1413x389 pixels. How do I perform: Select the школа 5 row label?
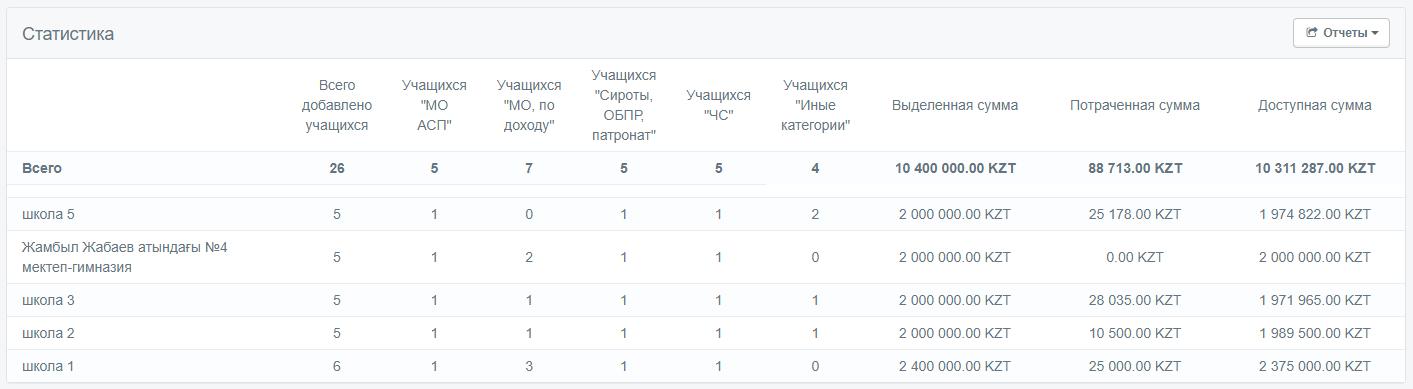coord(48,214)
